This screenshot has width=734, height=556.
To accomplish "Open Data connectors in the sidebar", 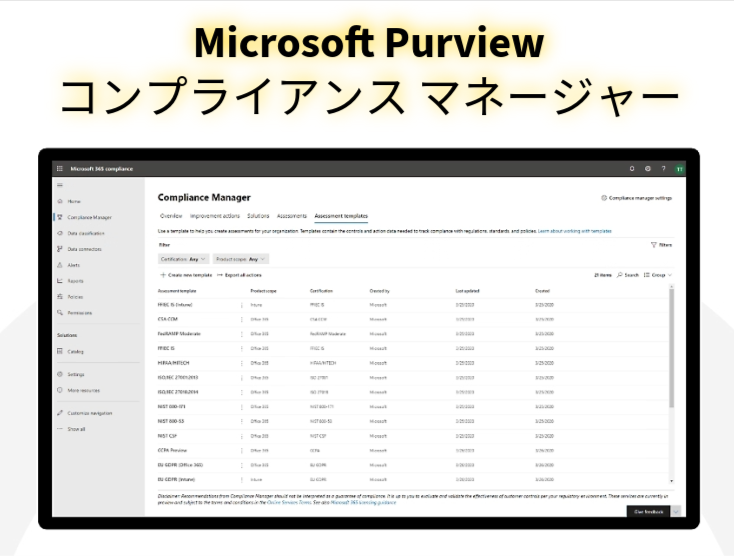I will pyautogui.click(x=84, y=249).
